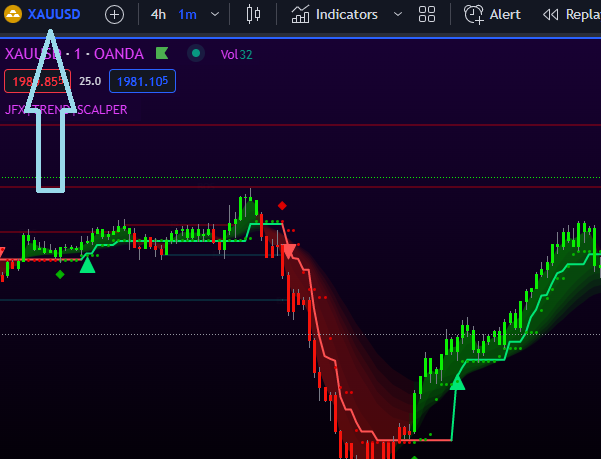Expand the chevron beside Indicators
The width and height of the screenshot is (601, 459).
click(398, 15)
